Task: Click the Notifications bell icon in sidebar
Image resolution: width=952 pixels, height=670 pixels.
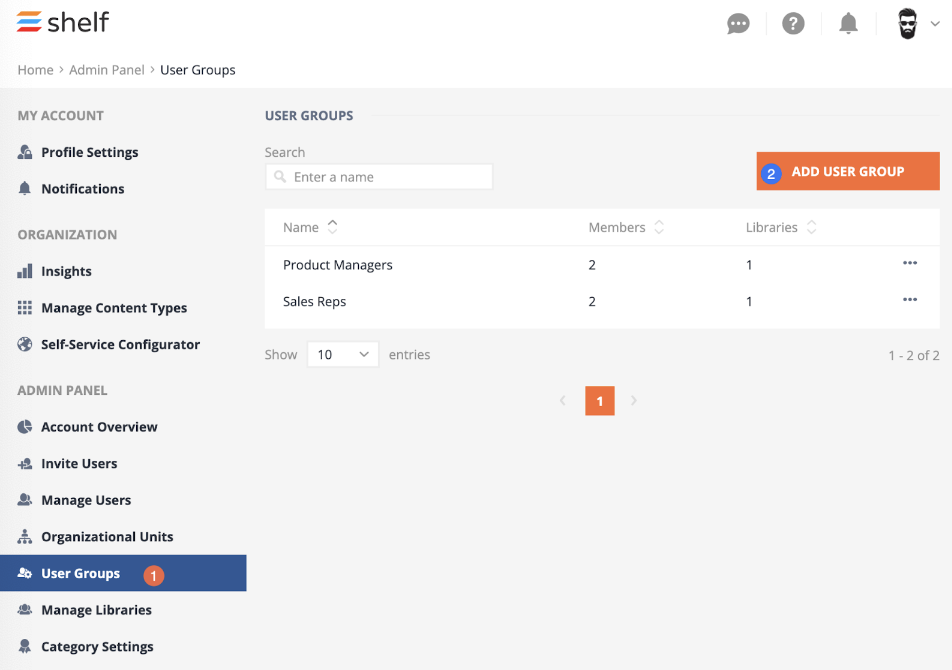Action: 24,188
